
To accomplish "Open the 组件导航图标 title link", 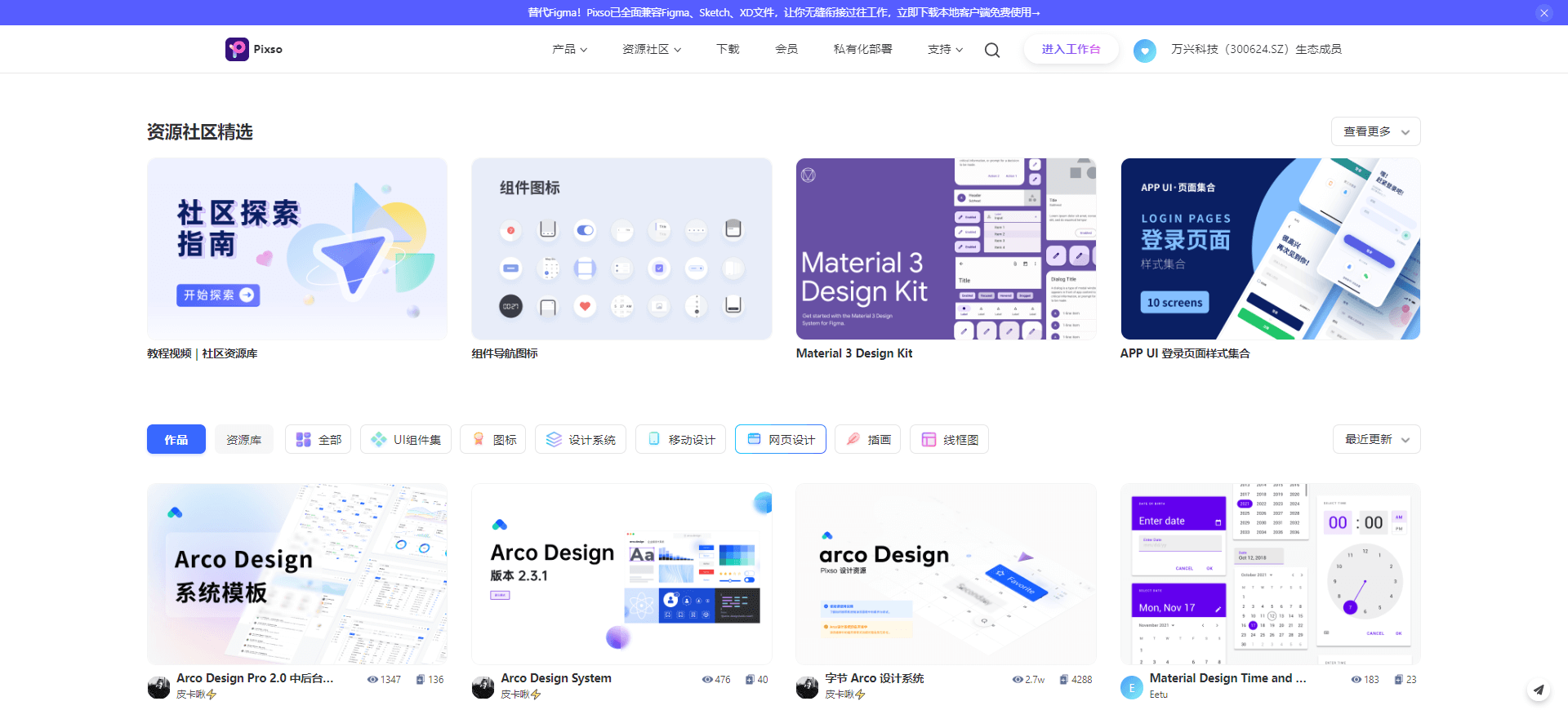I will pos(505,353).
